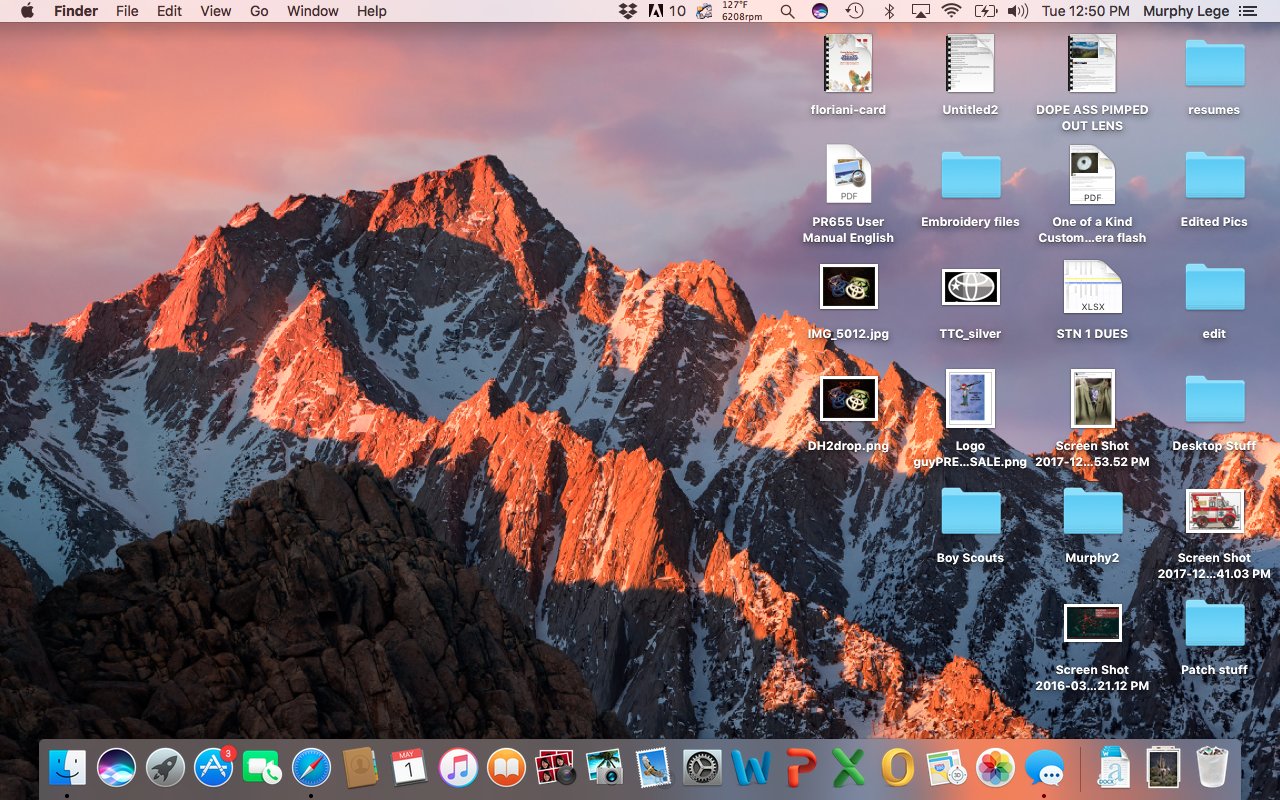Click the Dropbox menu bar icon
The image size is (1280, 800).
click(x=628, y=11)
